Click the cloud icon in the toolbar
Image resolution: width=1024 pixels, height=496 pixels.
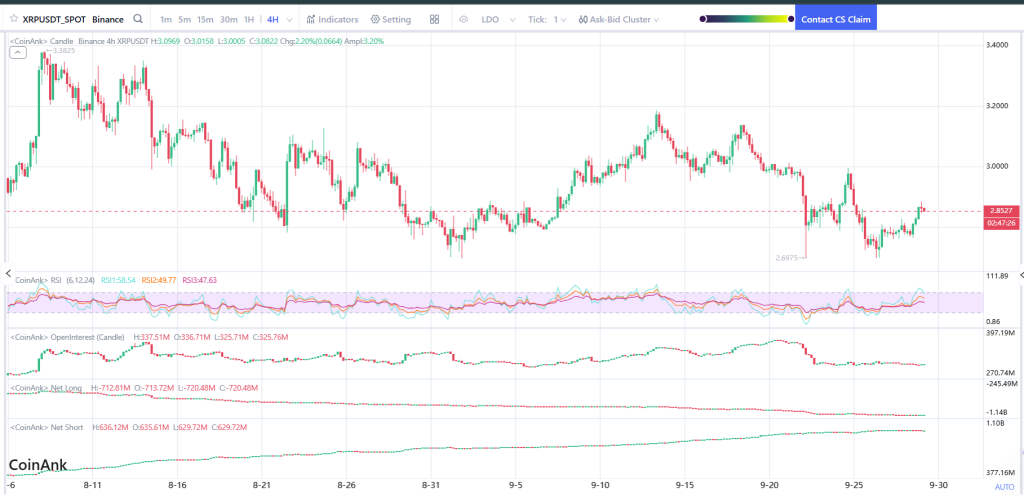[464, 20]
